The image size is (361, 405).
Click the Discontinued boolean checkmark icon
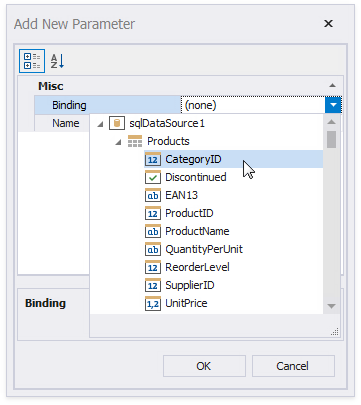click(x=153, y=177)
